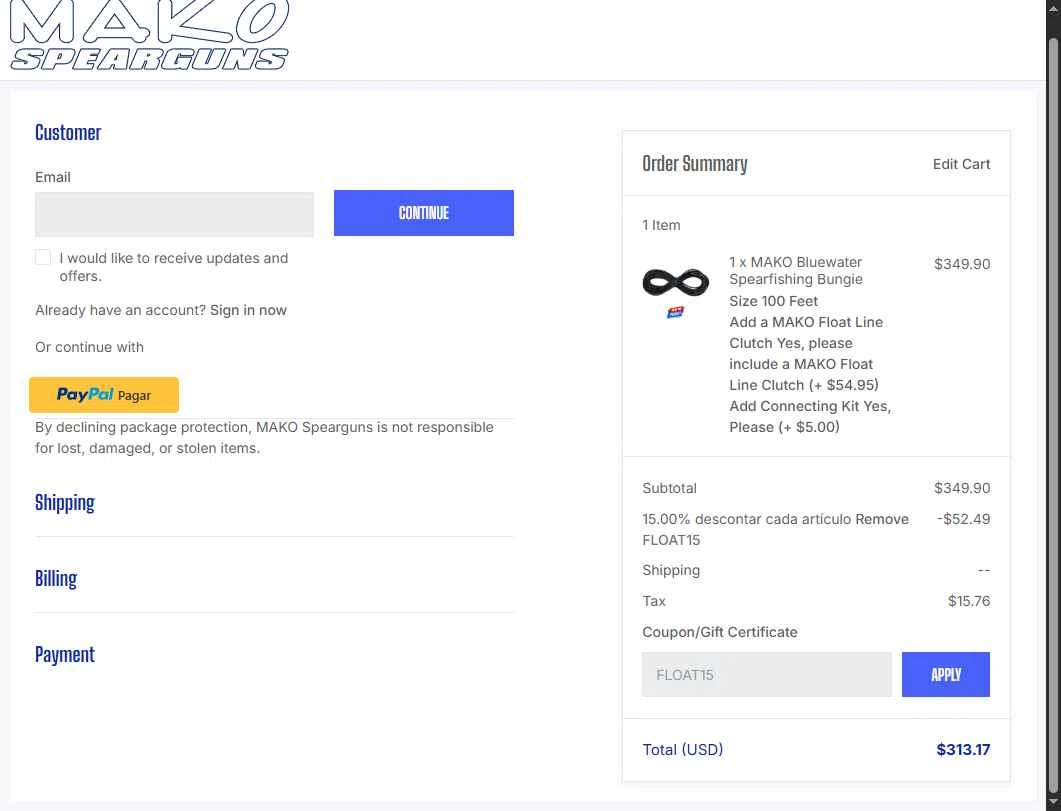The height and width of the screenshot is (811, 1061).
Task: Remove the FLOAT15 coupon
Action: (882, 519)
